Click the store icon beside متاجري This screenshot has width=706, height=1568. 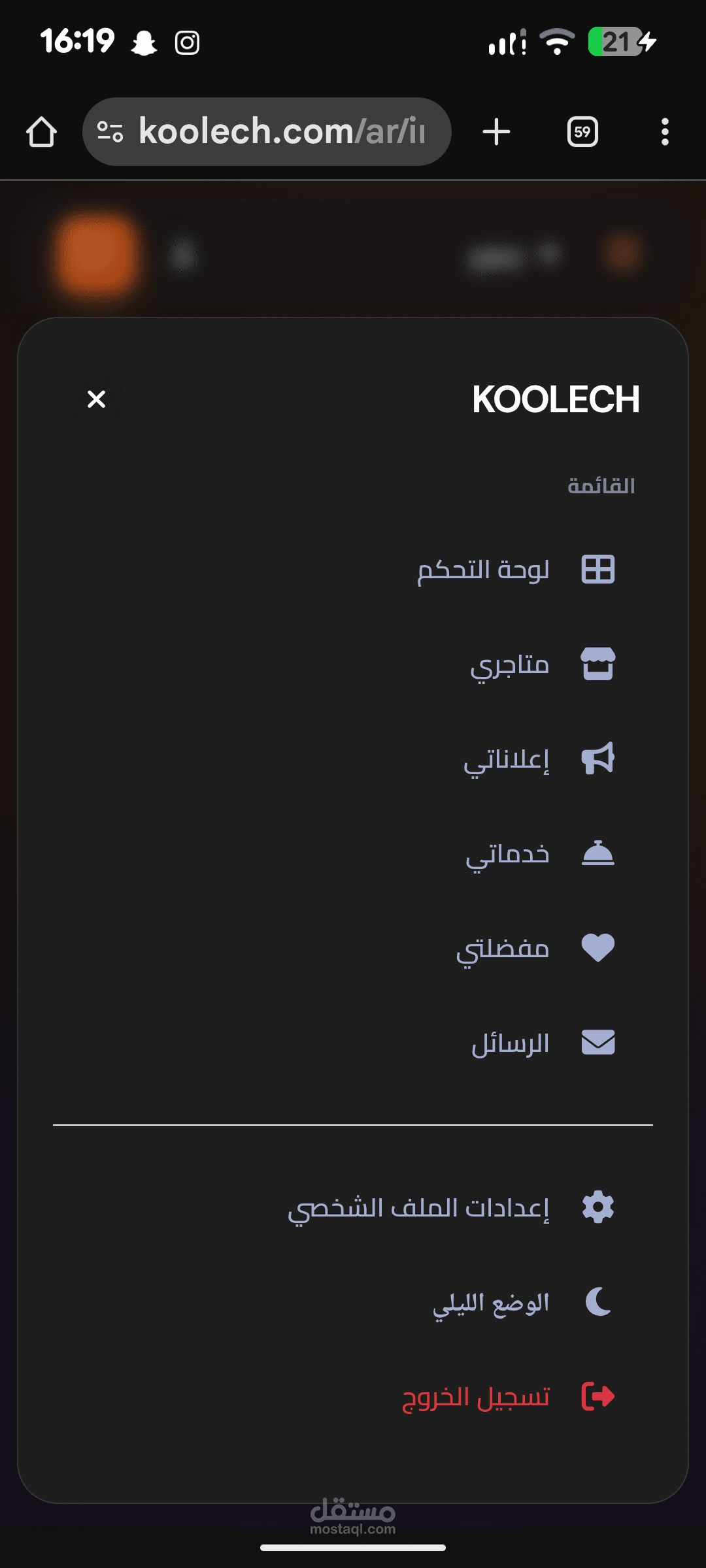click(597, 664)
